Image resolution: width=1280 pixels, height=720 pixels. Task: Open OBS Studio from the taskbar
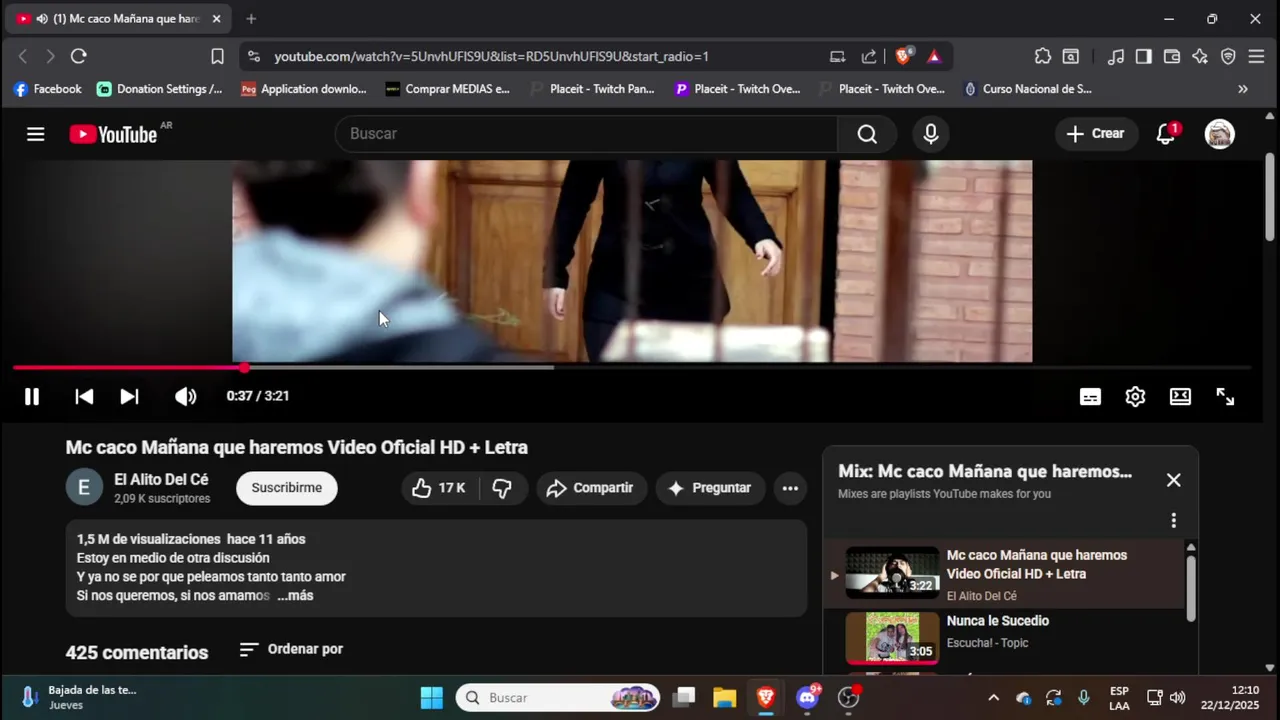click(x=849, y=698)
